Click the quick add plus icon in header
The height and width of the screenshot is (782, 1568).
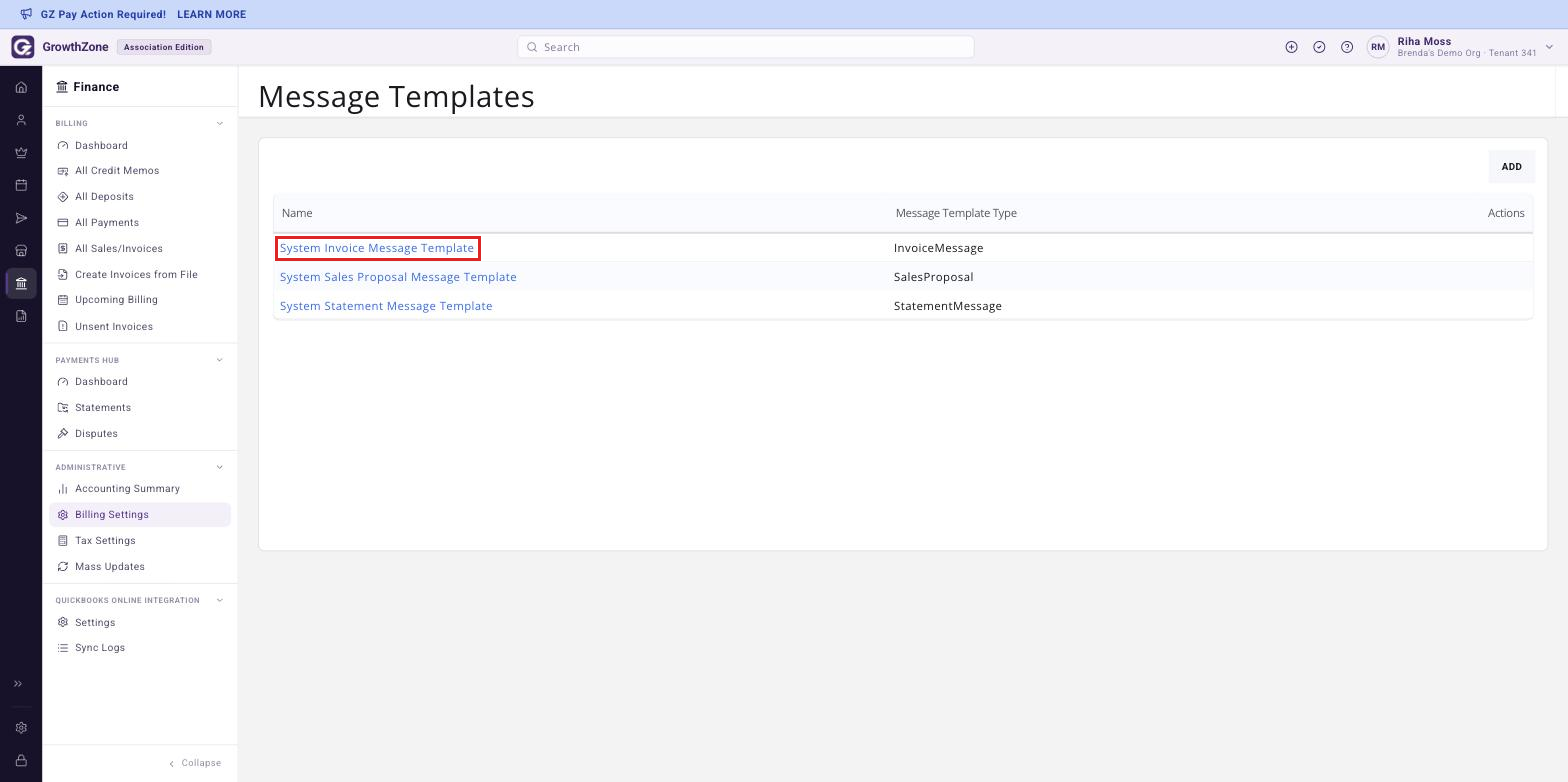(x=1291, y=47)
